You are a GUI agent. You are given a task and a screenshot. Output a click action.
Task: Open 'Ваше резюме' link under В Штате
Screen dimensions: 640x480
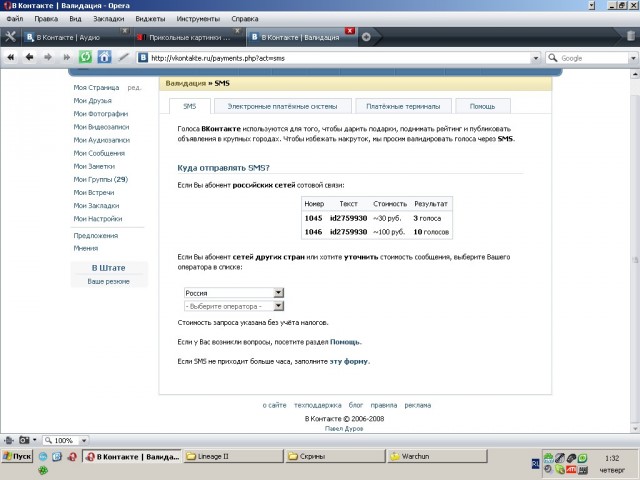click(x=109, y=281)
